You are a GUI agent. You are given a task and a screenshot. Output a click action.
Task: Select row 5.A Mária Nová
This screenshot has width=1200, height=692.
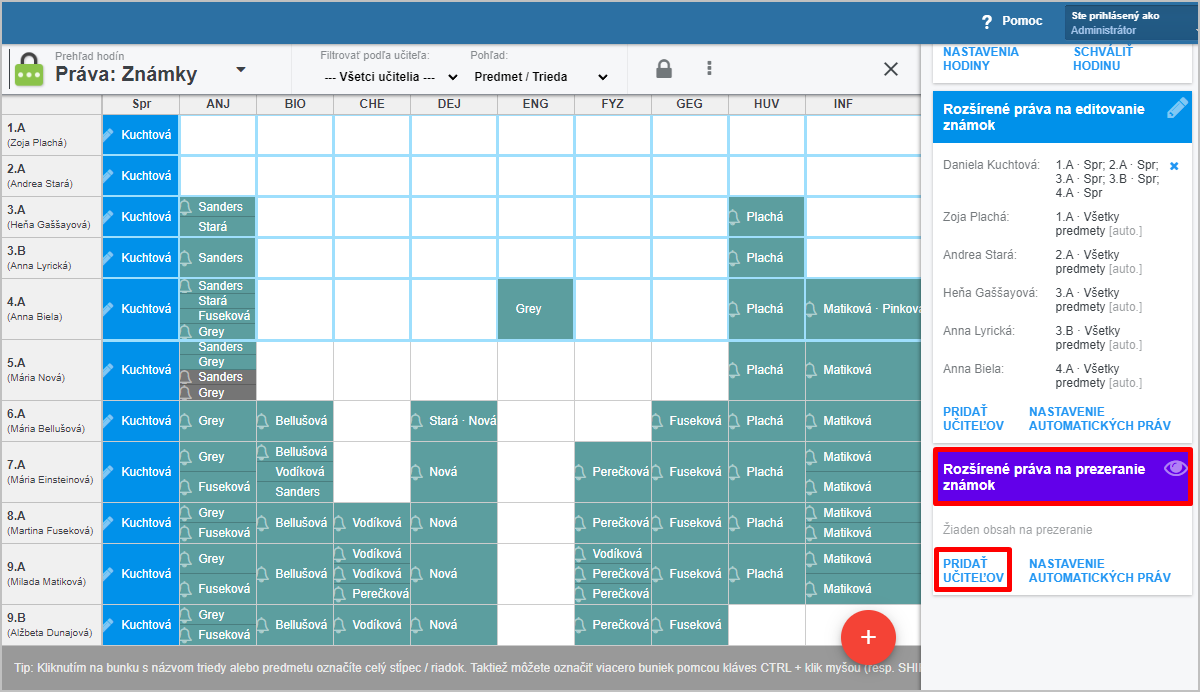click(52, 370)
